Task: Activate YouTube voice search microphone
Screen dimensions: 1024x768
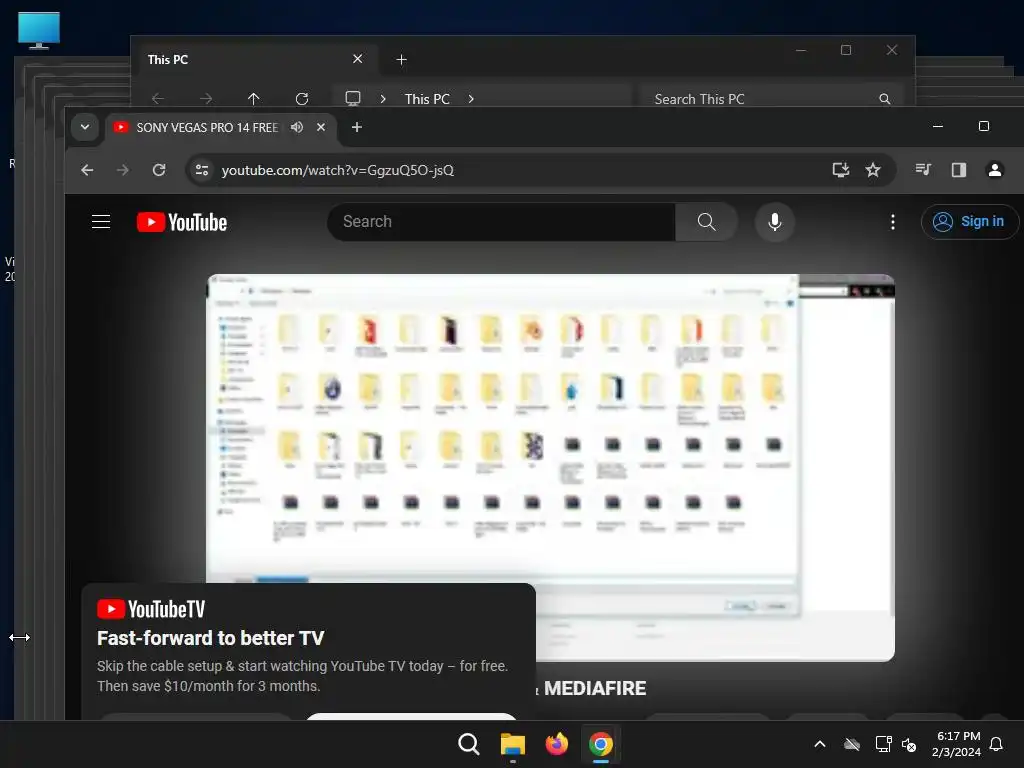Action: click(775, 222)
